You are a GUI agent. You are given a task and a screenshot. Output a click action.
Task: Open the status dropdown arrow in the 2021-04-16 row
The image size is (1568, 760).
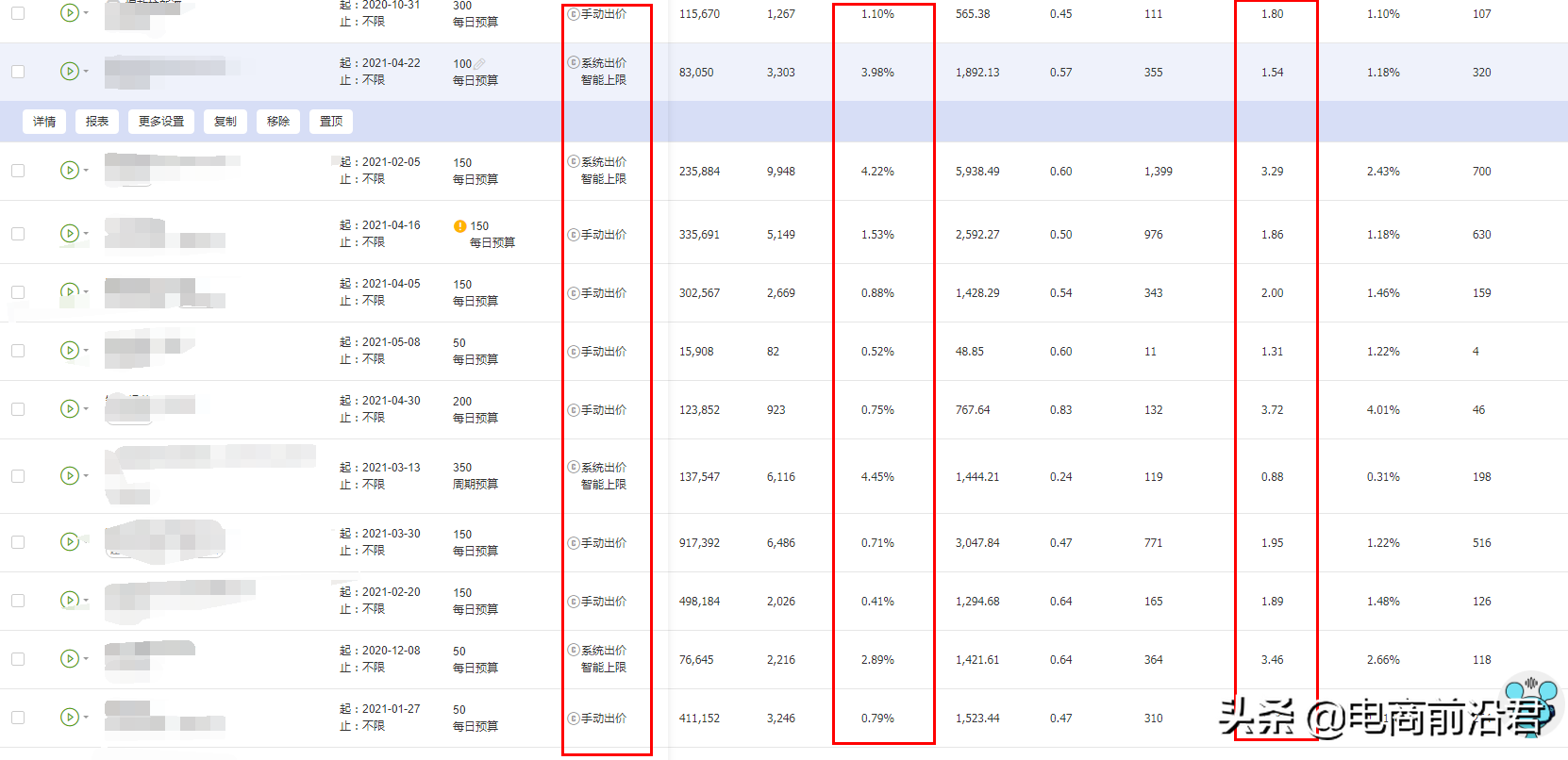click(x=86, y=234)
